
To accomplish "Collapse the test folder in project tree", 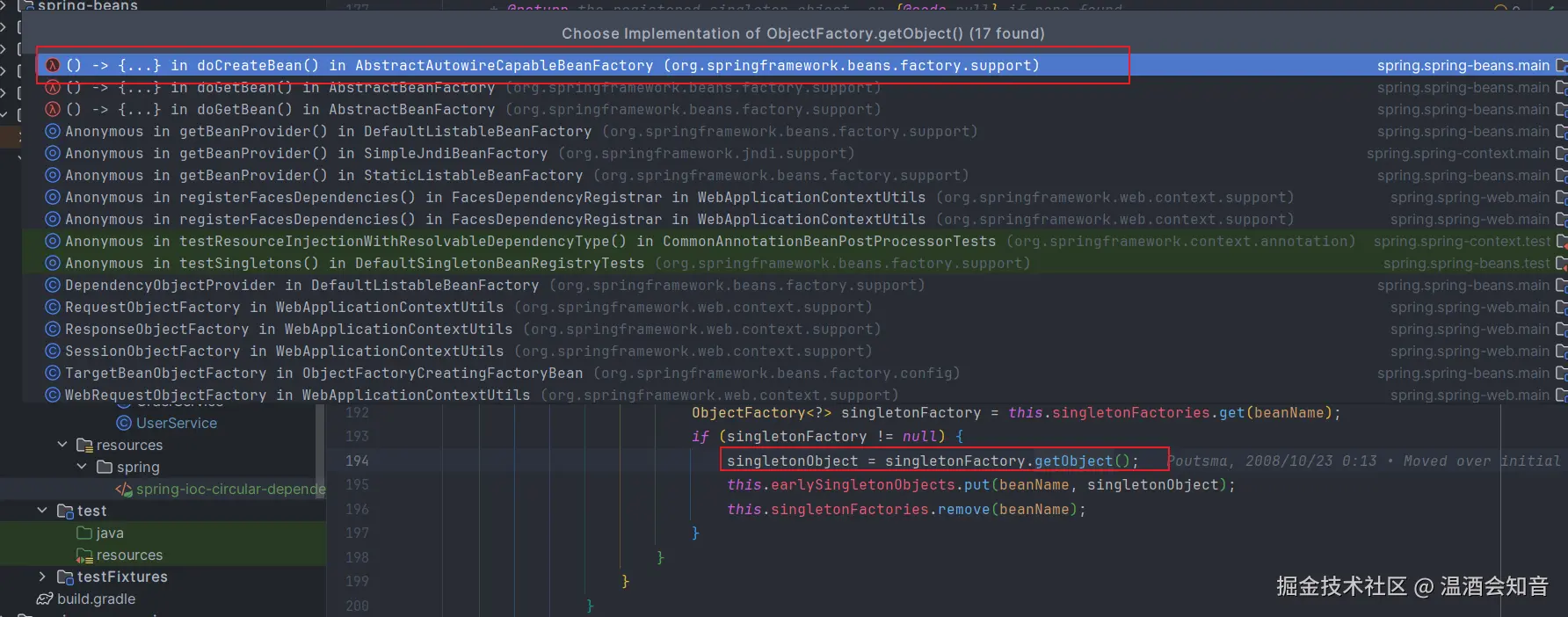I will 42,511.
